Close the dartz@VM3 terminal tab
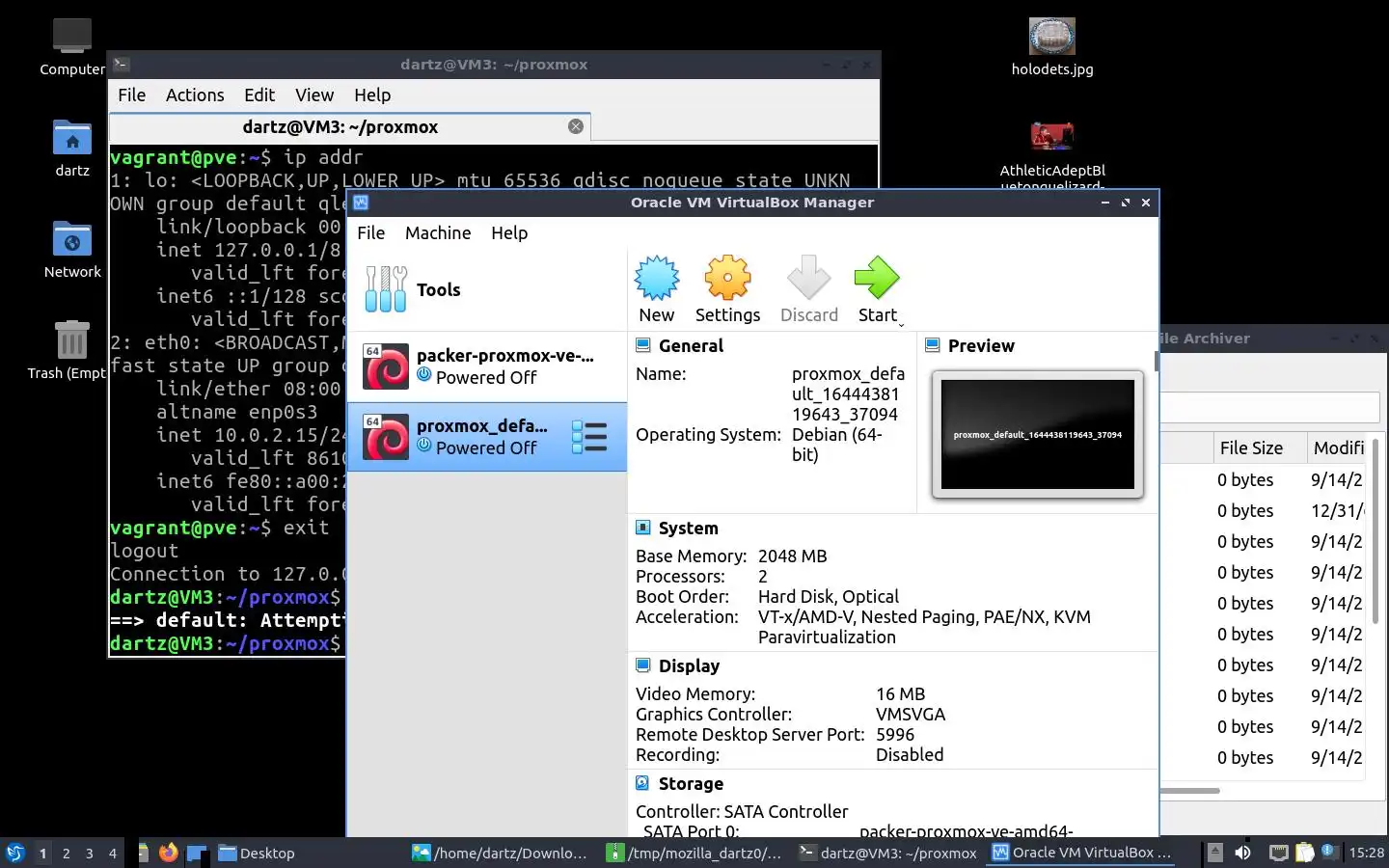The height and width of the screenshot is (868, 1389). [x=576, y=126]
